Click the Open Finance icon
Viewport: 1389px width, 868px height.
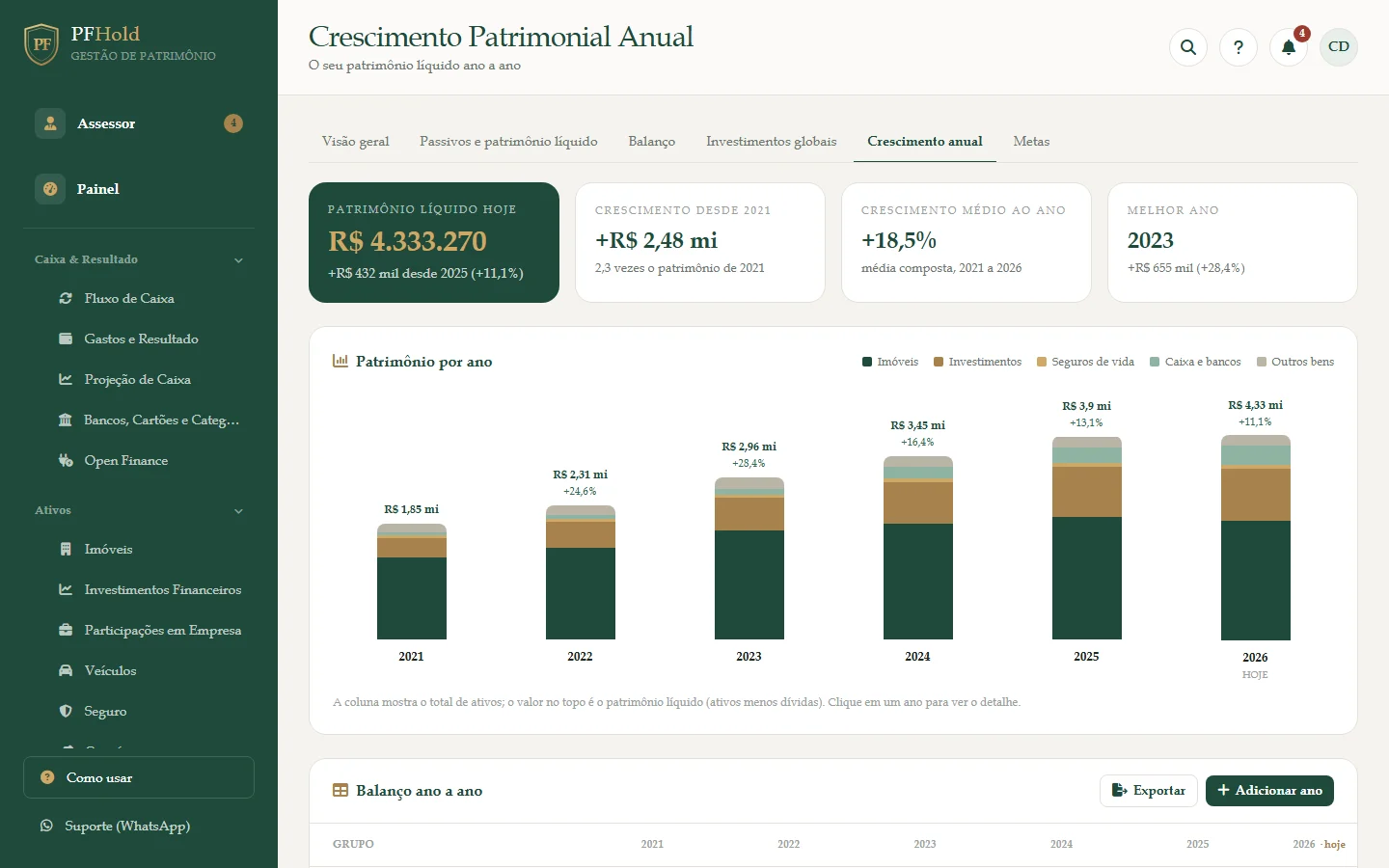coord(66,460)
